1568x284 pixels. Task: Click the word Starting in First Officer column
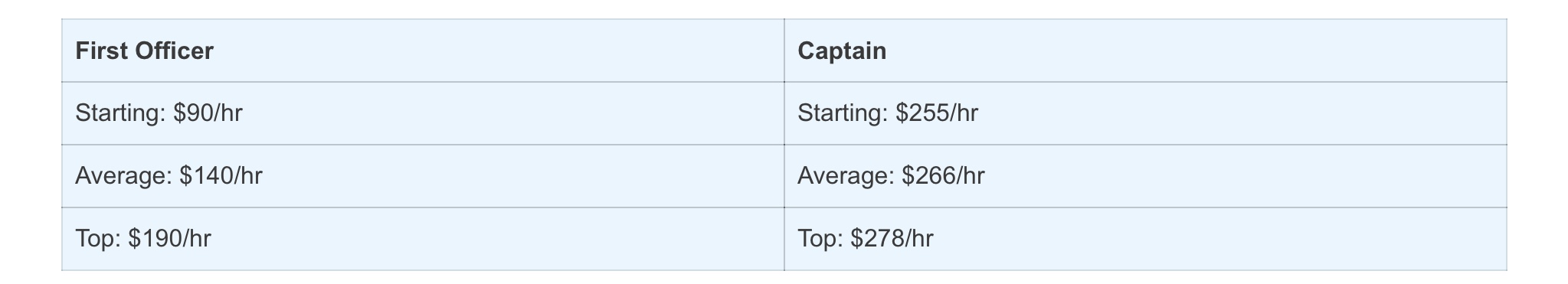pos(118,114)
